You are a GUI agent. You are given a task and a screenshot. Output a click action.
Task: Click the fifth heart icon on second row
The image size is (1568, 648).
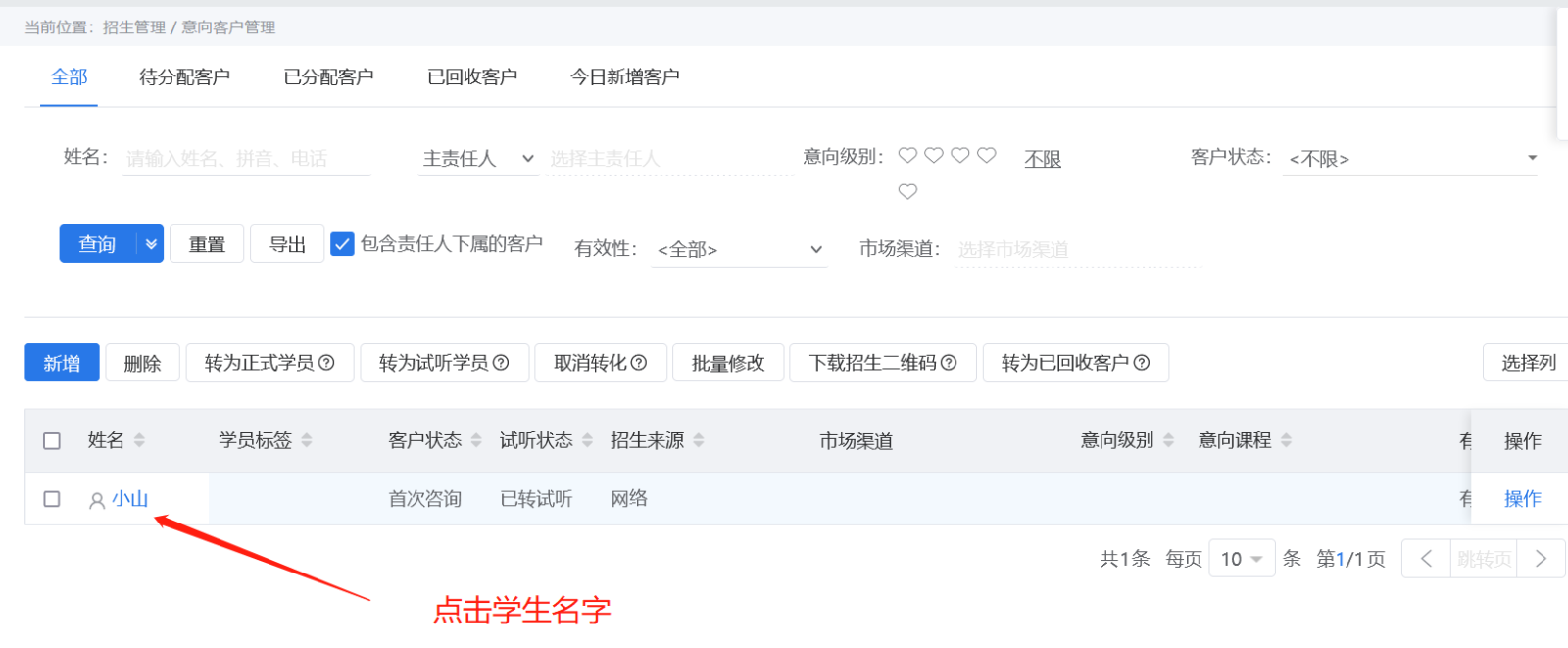907,191
